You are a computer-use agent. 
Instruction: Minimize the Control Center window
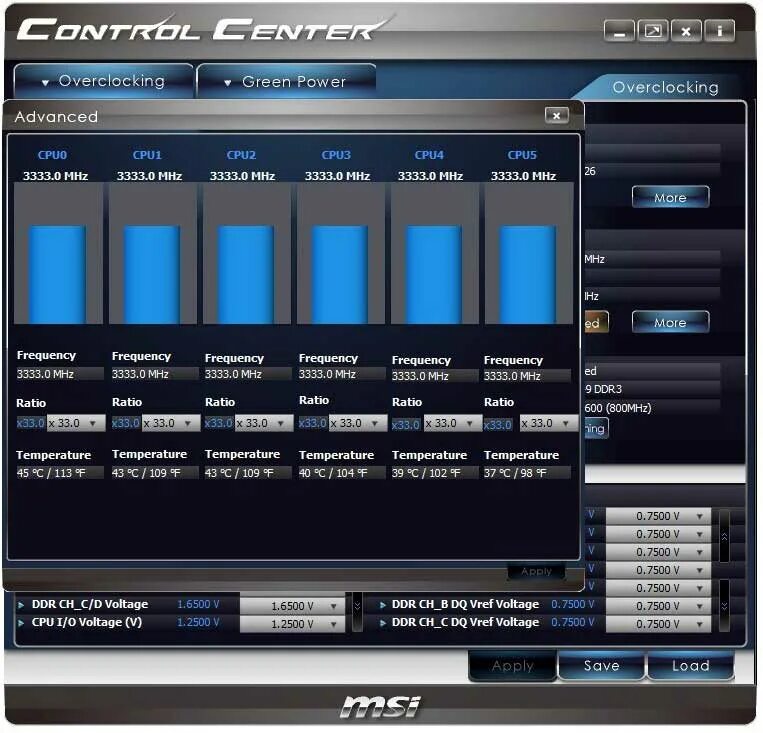click(x=619, y=32)
